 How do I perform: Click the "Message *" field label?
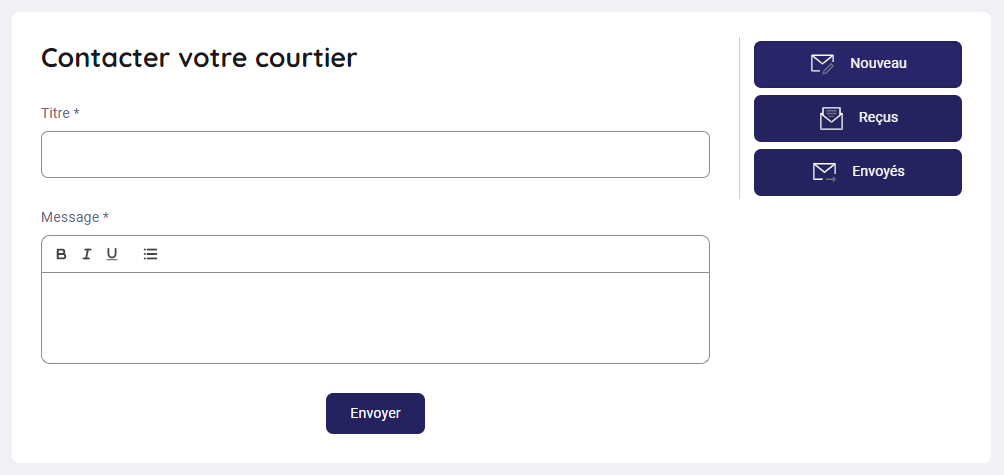70,217
